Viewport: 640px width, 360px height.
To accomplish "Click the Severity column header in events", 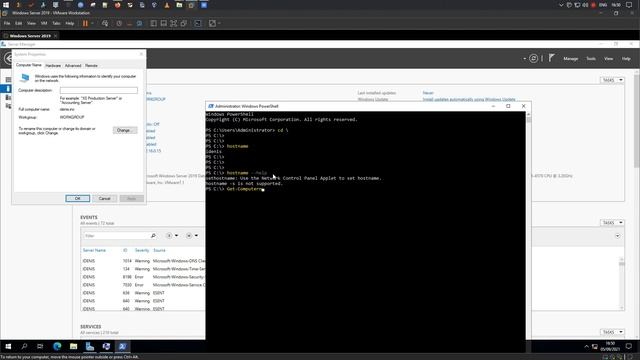I will [x=142, y=250].
